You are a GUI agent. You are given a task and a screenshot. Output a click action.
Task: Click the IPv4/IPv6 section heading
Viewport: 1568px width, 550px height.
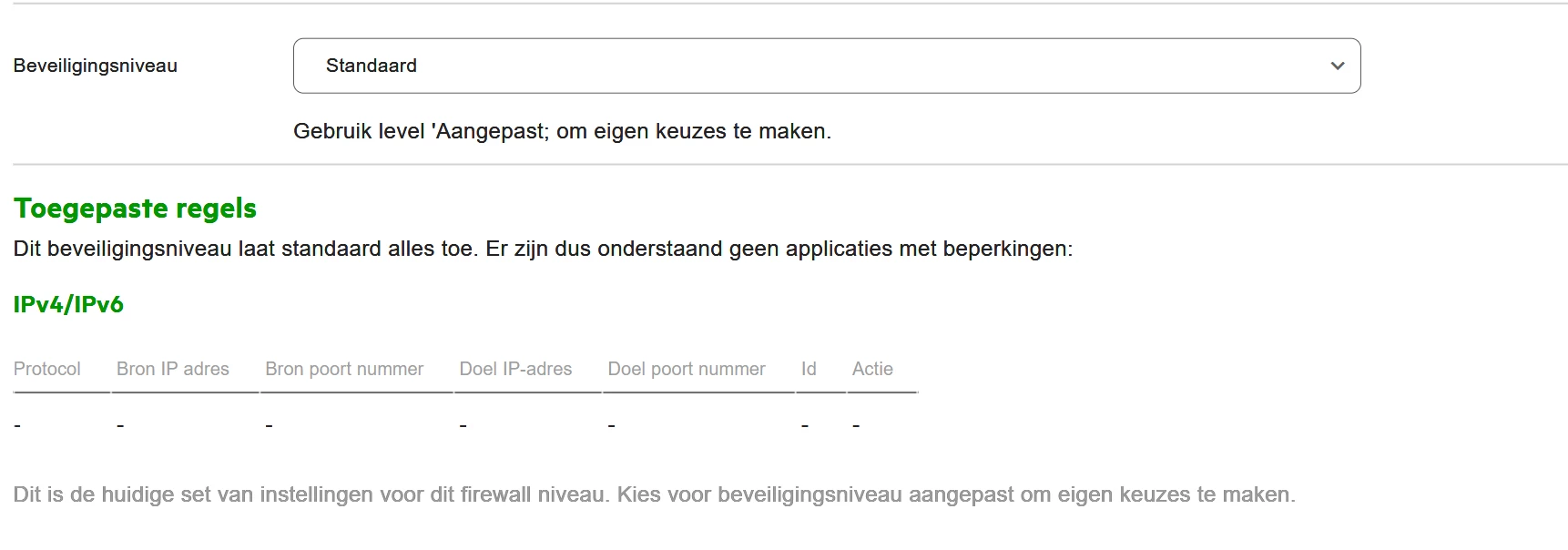coord(68,304)
